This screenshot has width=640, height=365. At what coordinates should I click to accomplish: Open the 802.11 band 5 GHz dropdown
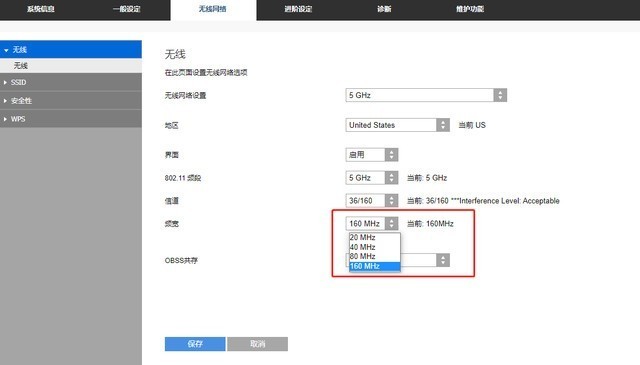[x=372, y=178]
